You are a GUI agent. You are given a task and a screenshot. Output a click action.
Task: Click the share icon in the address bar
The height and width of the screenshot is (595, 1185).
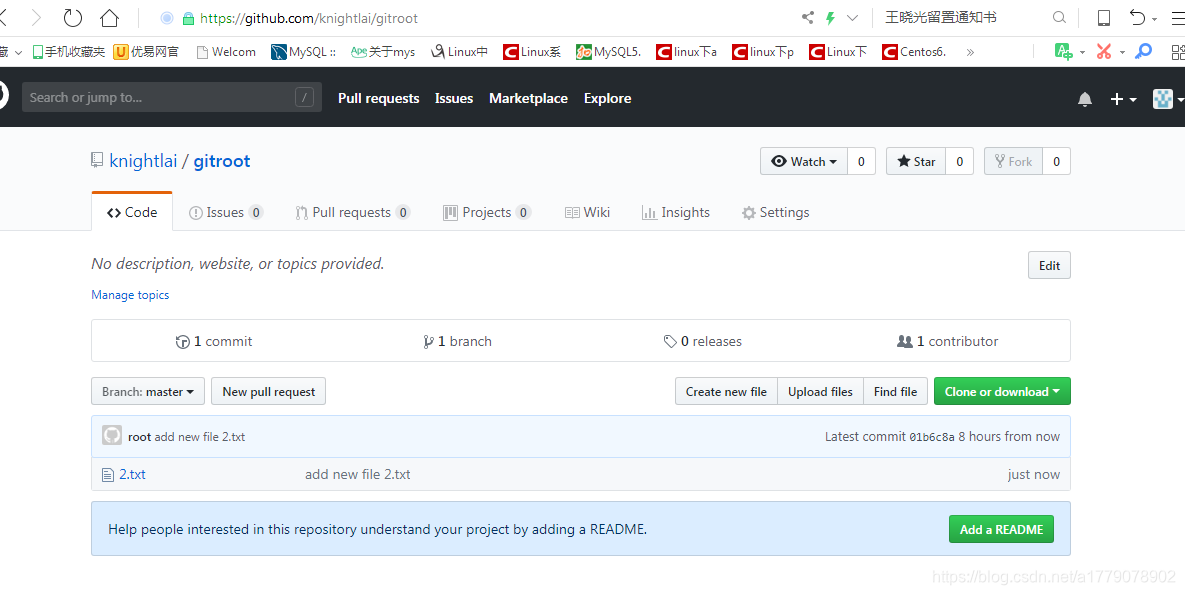[808, 17]
